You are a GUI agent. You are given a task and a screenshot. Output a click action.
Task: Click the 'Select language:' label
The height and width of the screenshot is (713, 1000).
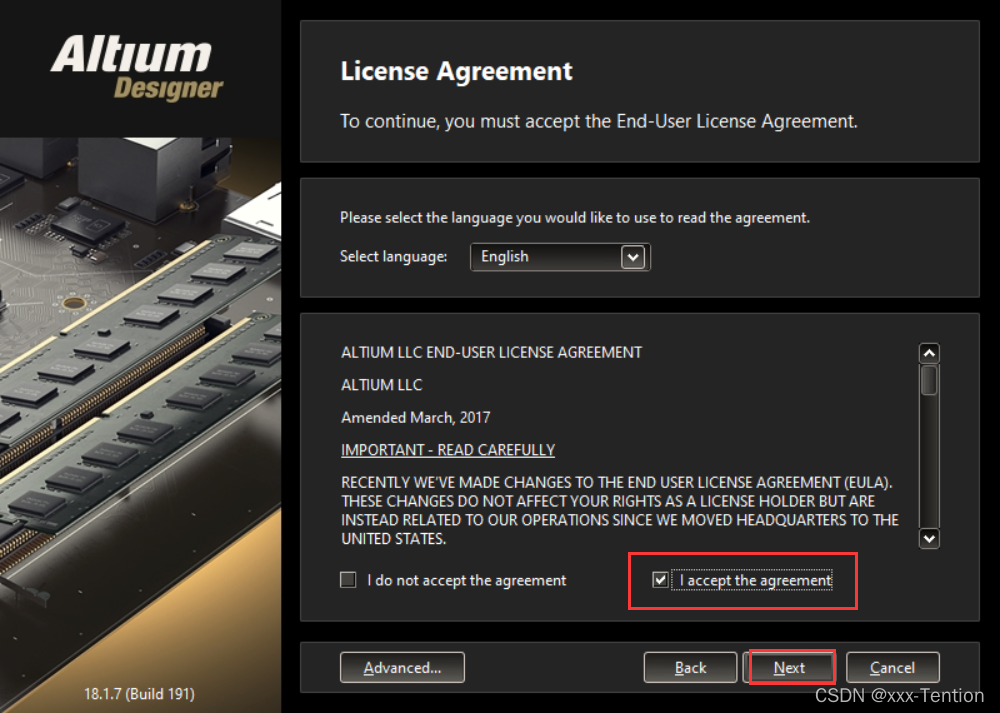pyautogui.click(x=393, y=256)
